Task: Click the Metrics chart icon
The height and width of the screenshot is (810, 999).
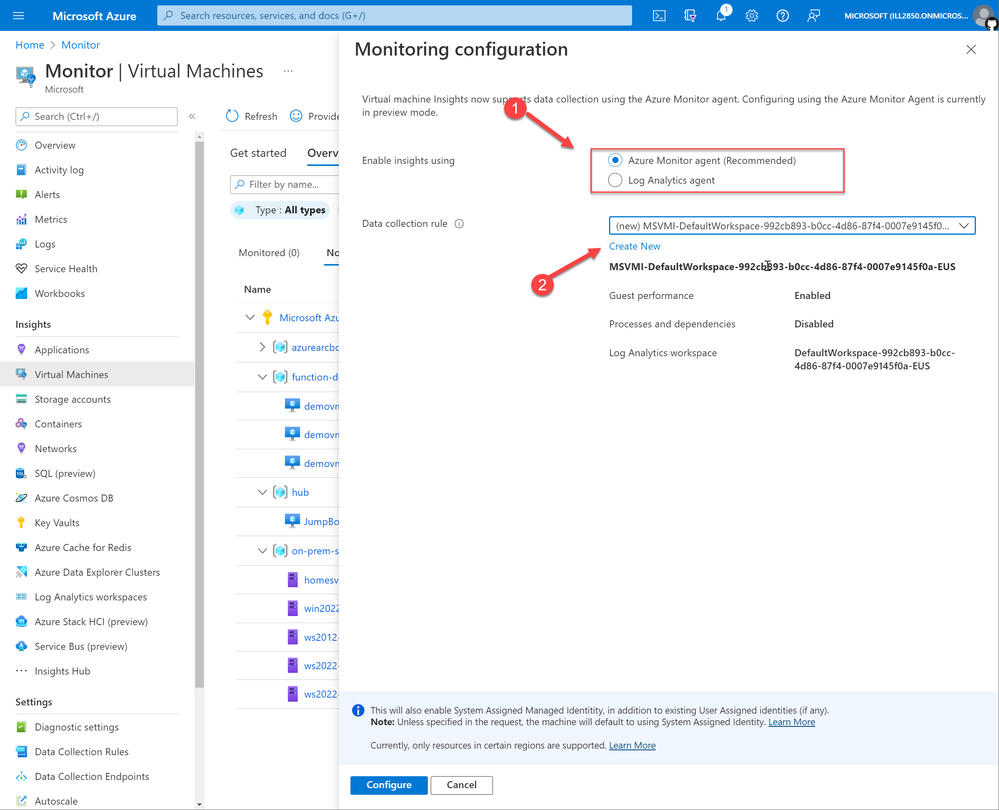Action: point(22,219)
